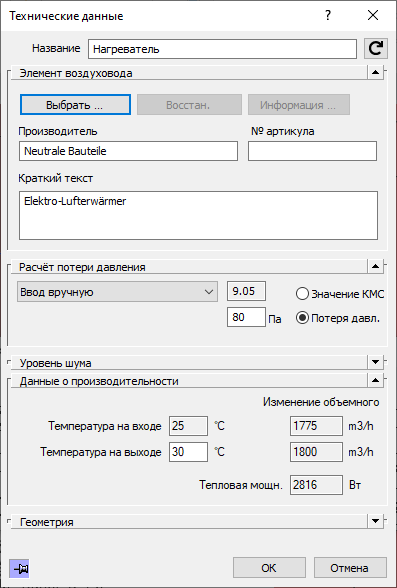
Task: Expand the Геометрия section
Action: coord(376,521)
